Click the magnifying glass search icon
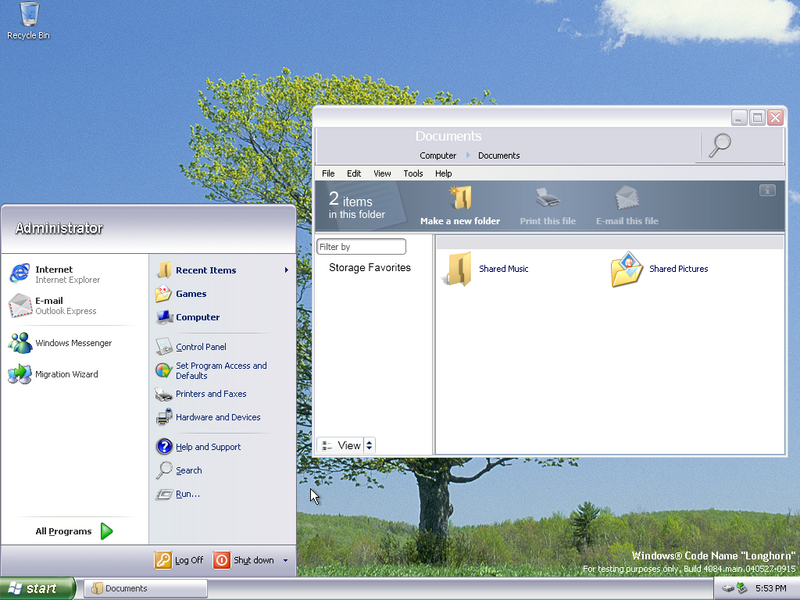 (x=719, y=146)
